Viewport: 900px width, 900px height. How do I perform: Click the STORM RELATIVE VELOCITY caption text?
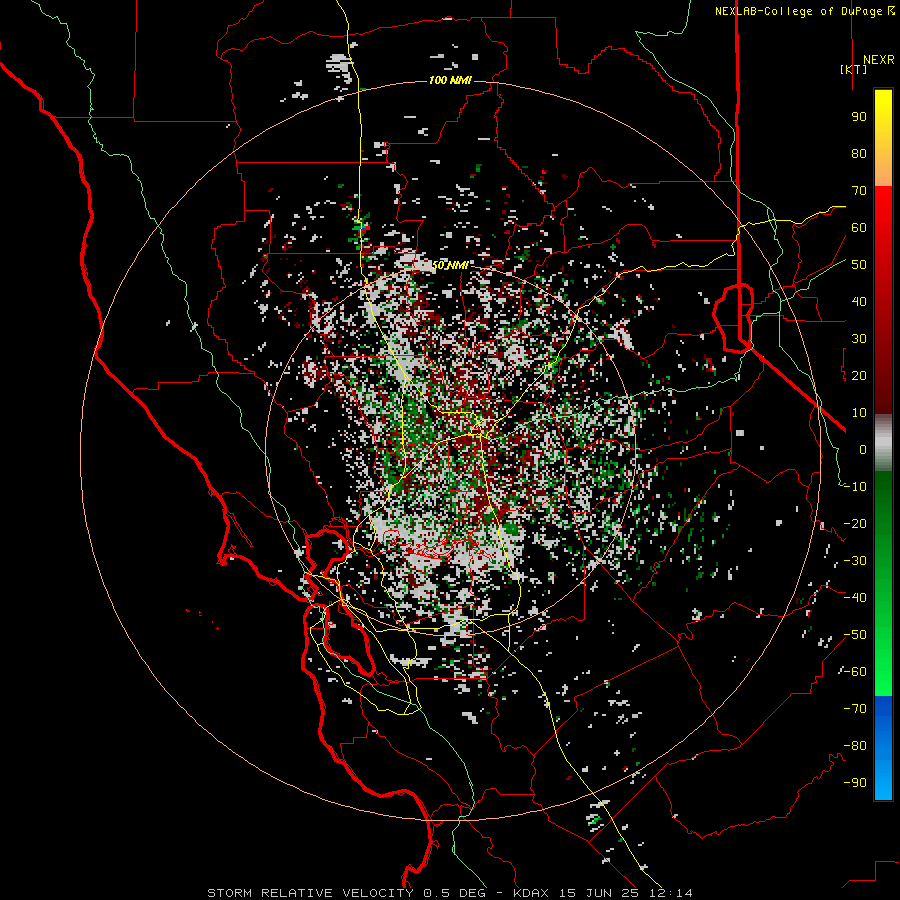[310, 893]
